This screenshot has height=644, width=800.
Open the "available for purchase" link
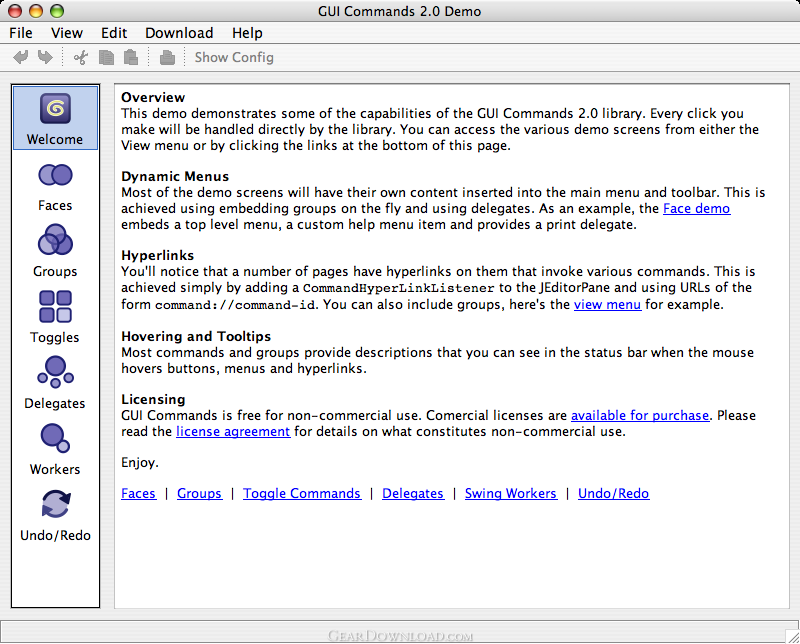640,415
